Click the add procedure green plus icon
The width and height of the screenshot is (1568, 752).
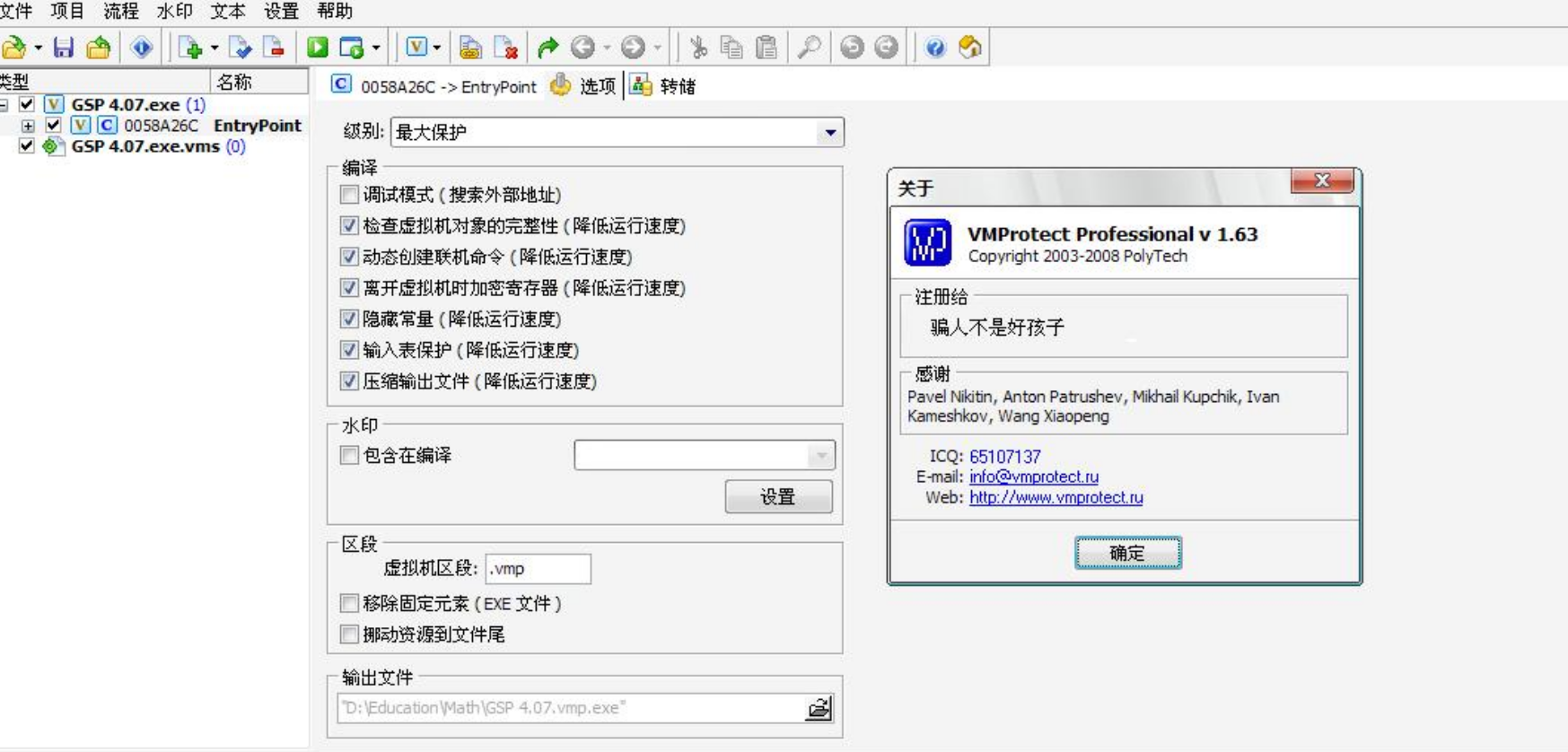coord(190,48)
